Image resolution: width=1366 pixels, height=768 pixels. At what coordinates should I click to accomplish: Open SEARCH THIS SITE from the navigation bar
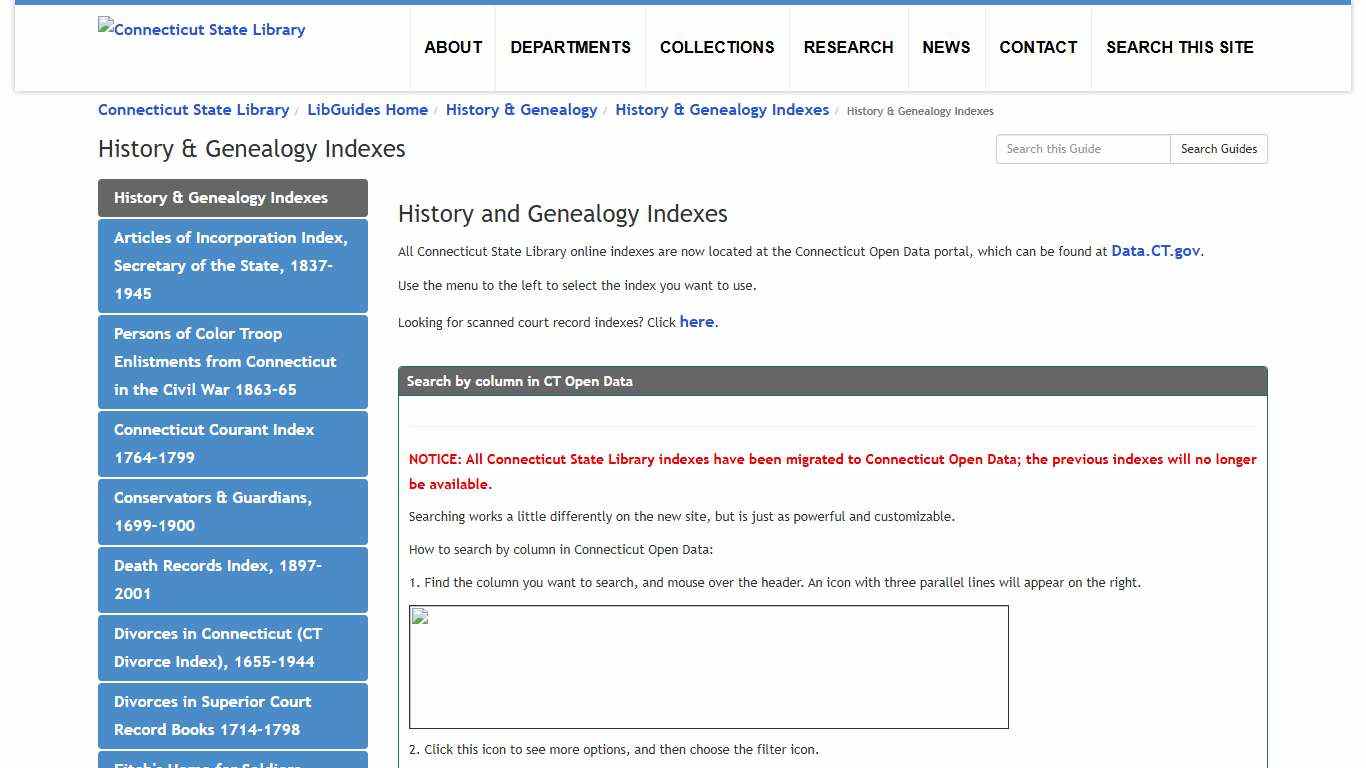point(1180,47)
